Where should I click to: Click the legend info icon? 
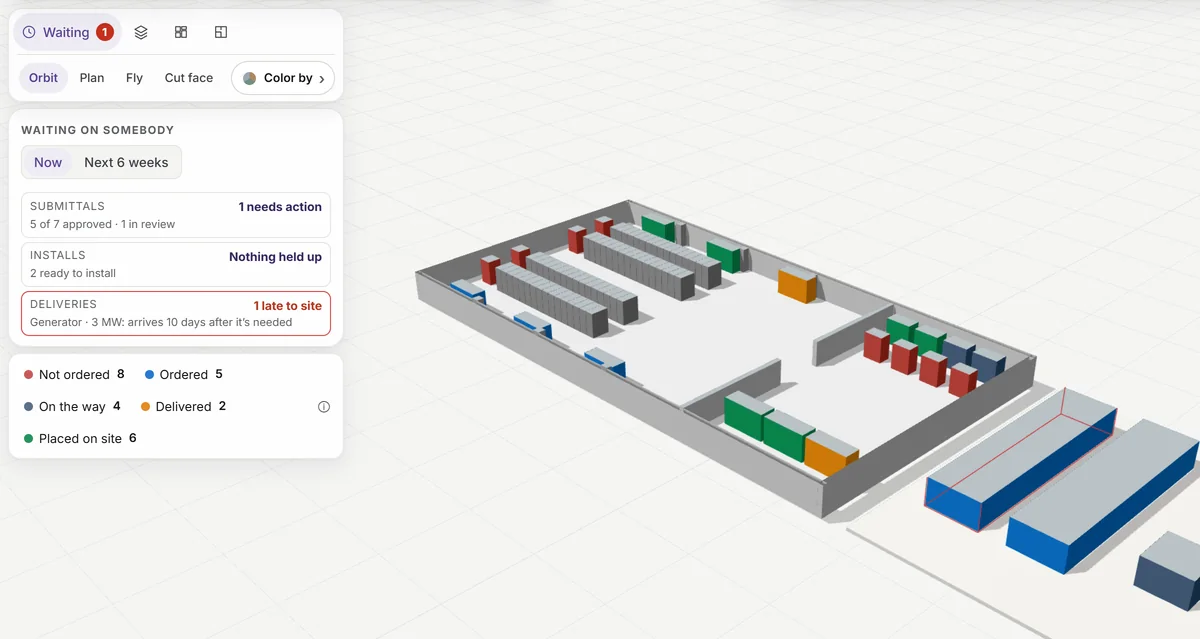click(x=323, y=407)
